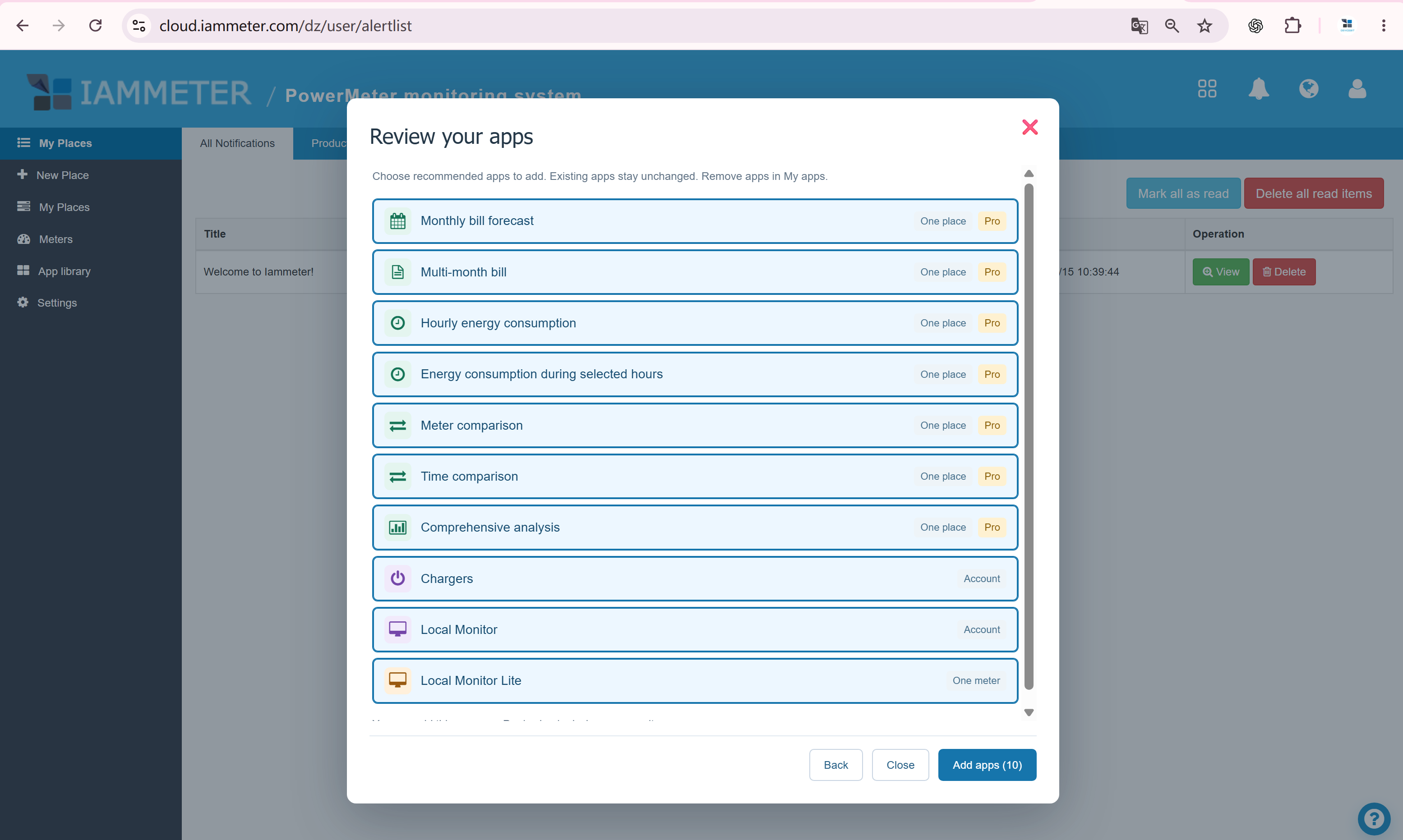Screen dimensions: 1403x840
Task: Toggle the Hourly energy consumption app card
Action: 695,323
